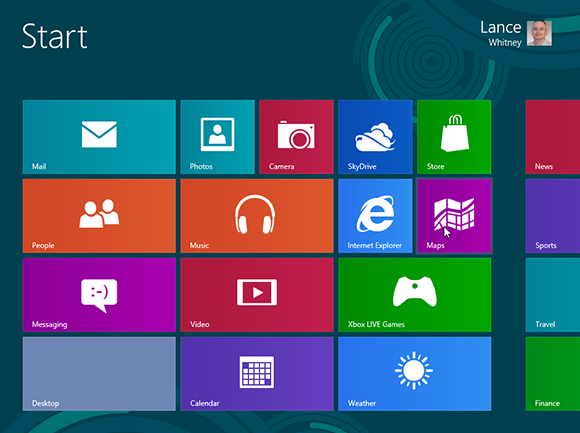This screenshot has height=433, width=580.
Task: Click Lance Whitney's account picture
Action: click(x=539, y=33)
